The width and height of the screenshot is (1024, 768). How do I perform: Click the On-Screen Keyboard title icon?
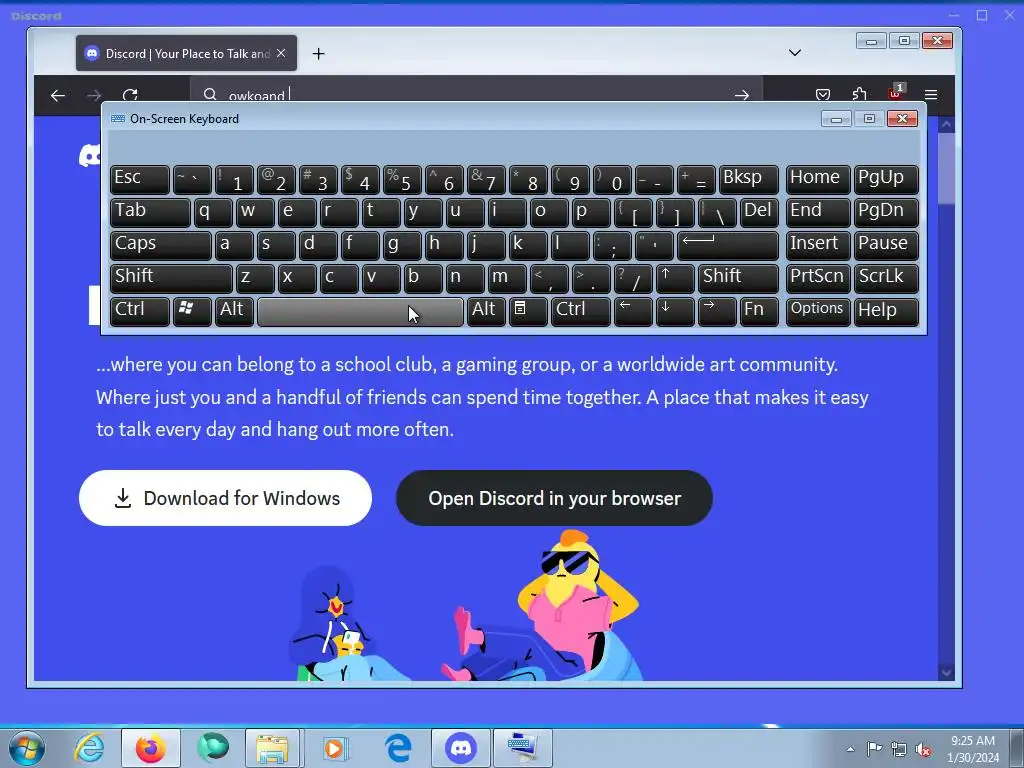coord(118,119)
